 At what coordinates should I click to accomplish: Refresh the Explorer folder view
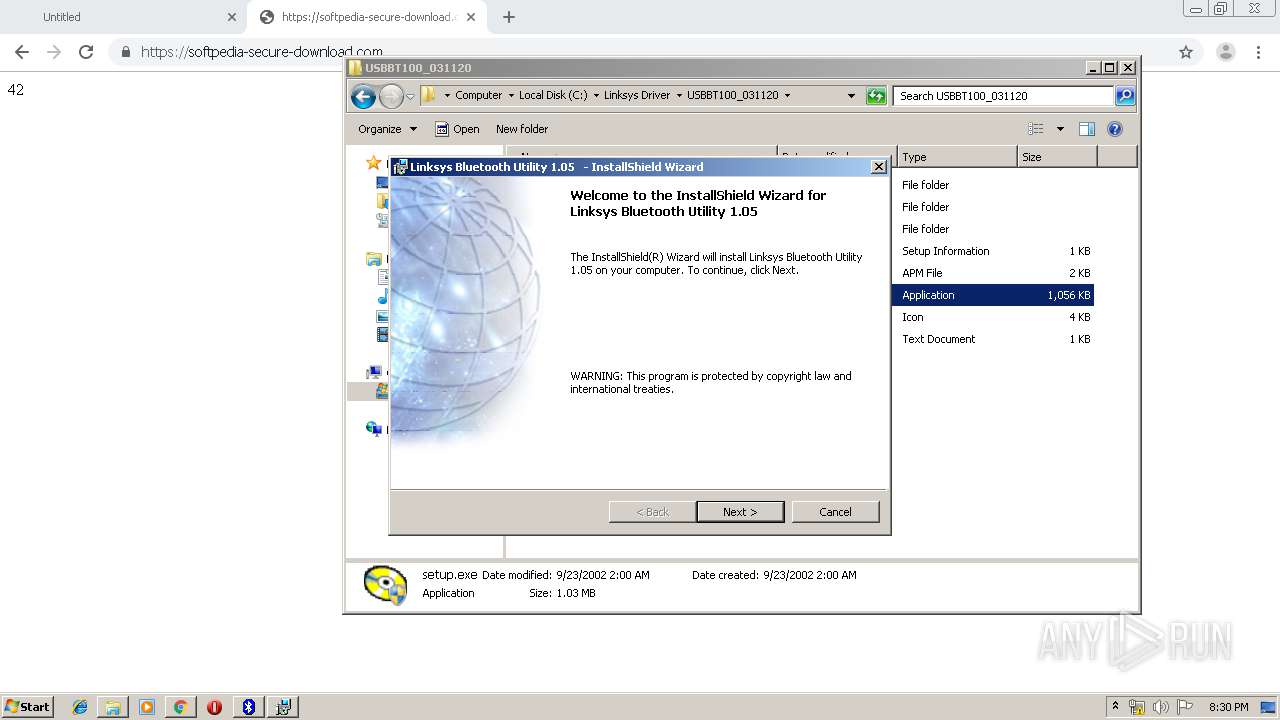coord(876,96)
